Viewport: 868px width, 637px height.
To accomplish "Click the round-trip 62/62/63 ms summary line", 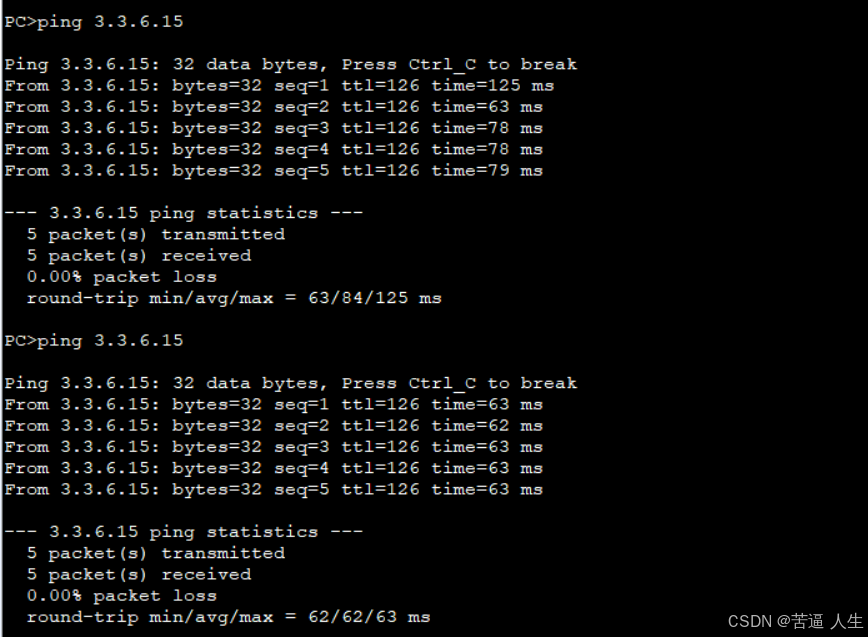I will pyautogui.click(x=229, y=617).
